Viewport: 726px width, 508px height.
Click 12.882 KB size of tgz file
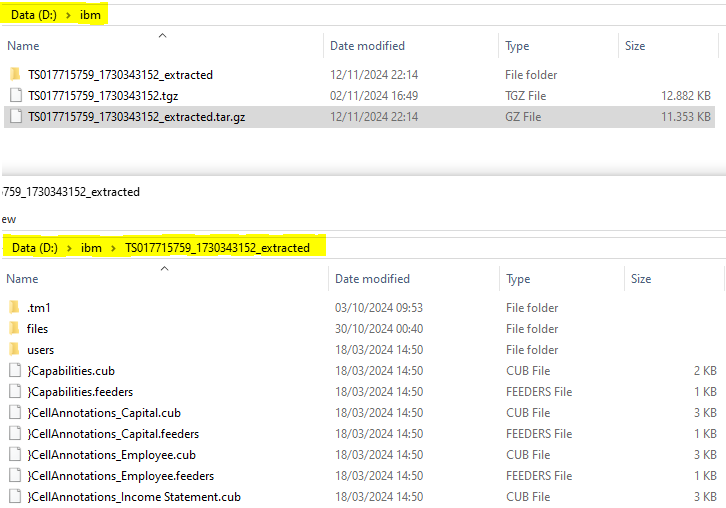point(686,96)
